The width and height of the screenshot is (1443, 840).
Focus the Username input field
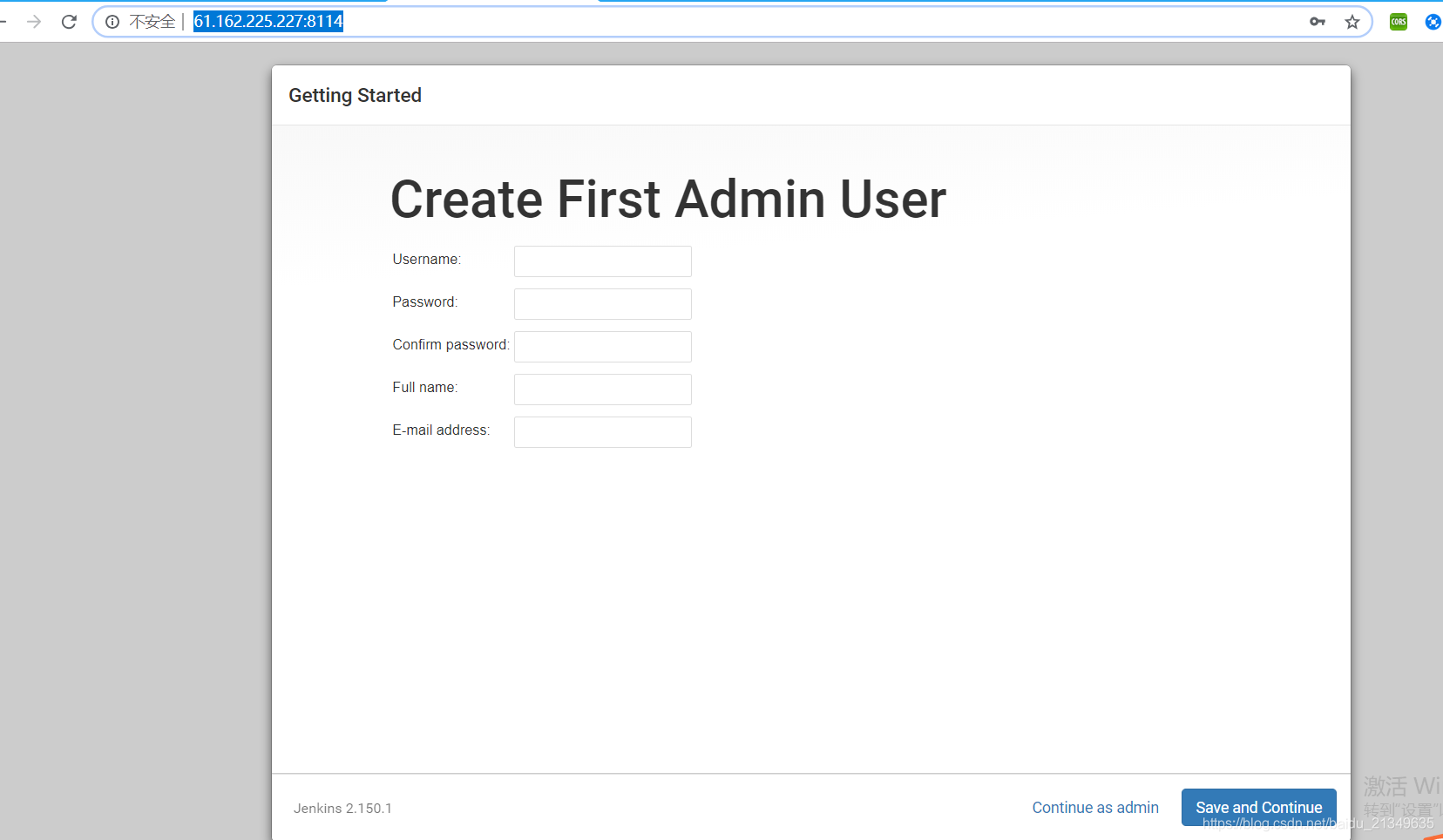tap(603, 261)
